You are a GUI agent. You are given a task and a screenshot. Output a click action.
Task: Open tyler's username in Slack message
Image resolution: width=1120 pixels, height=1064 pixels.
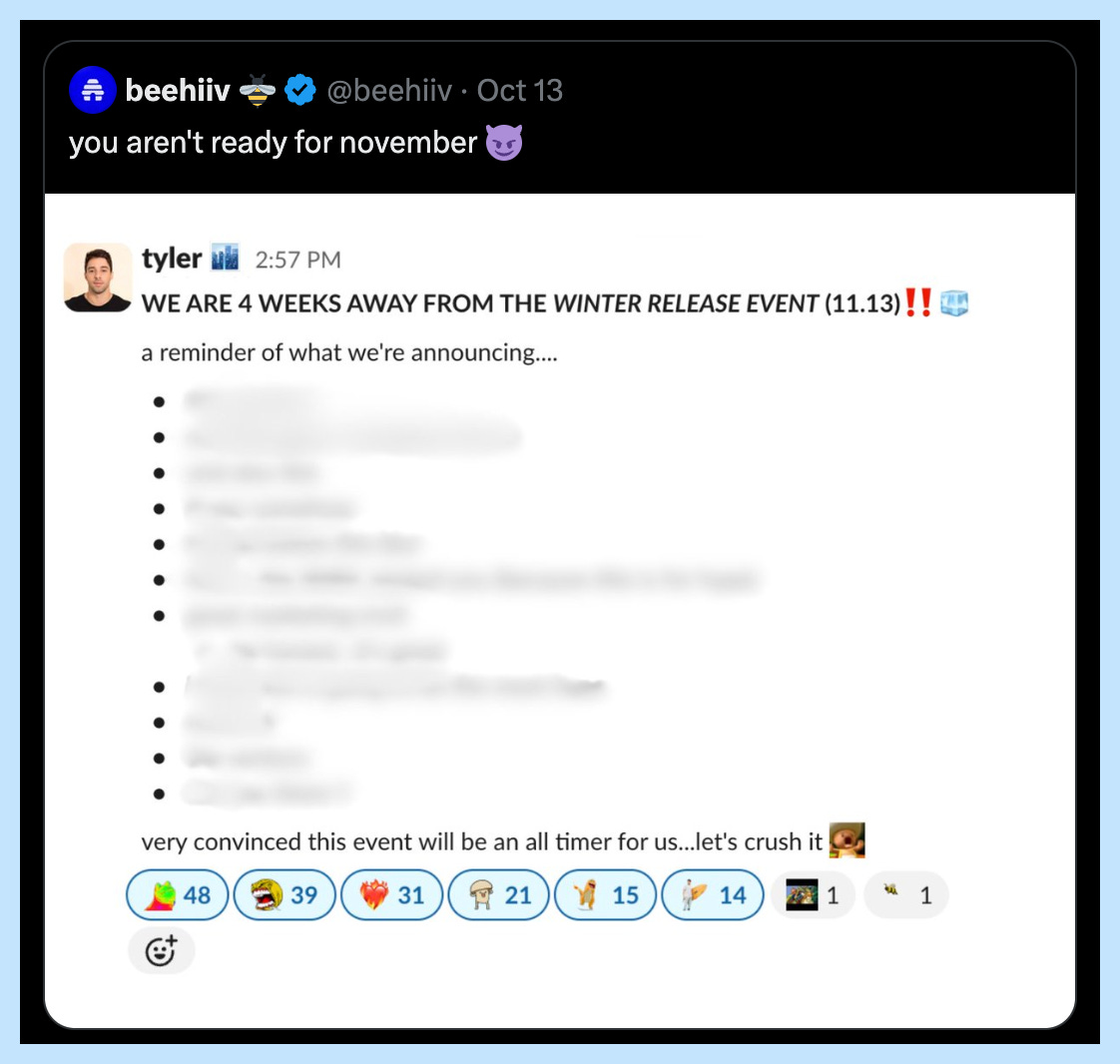tap(172, 259)
